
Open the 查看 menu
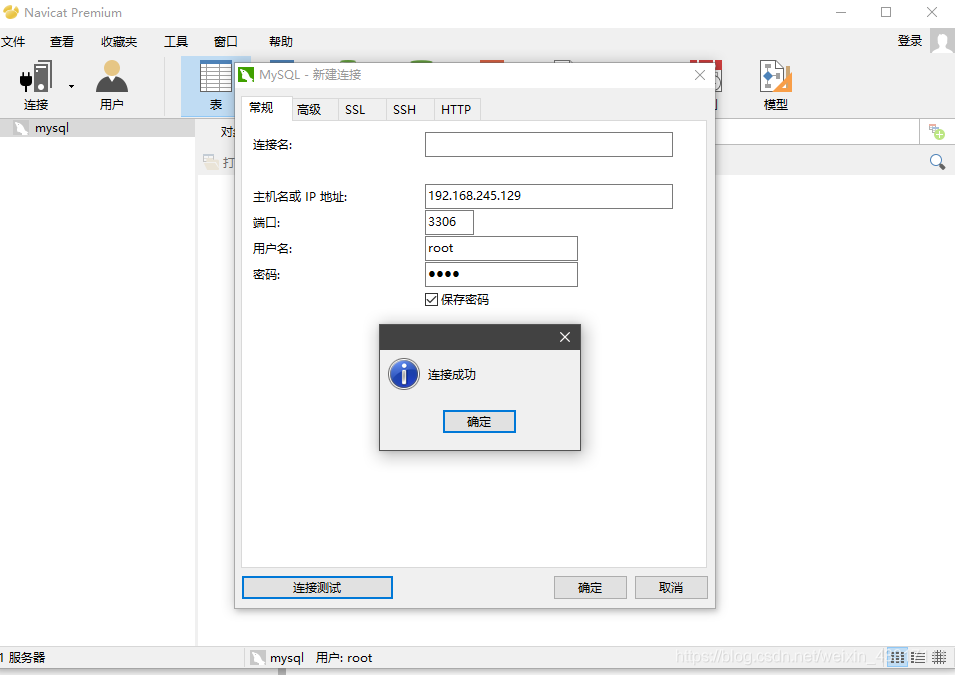tap(62, 41)
